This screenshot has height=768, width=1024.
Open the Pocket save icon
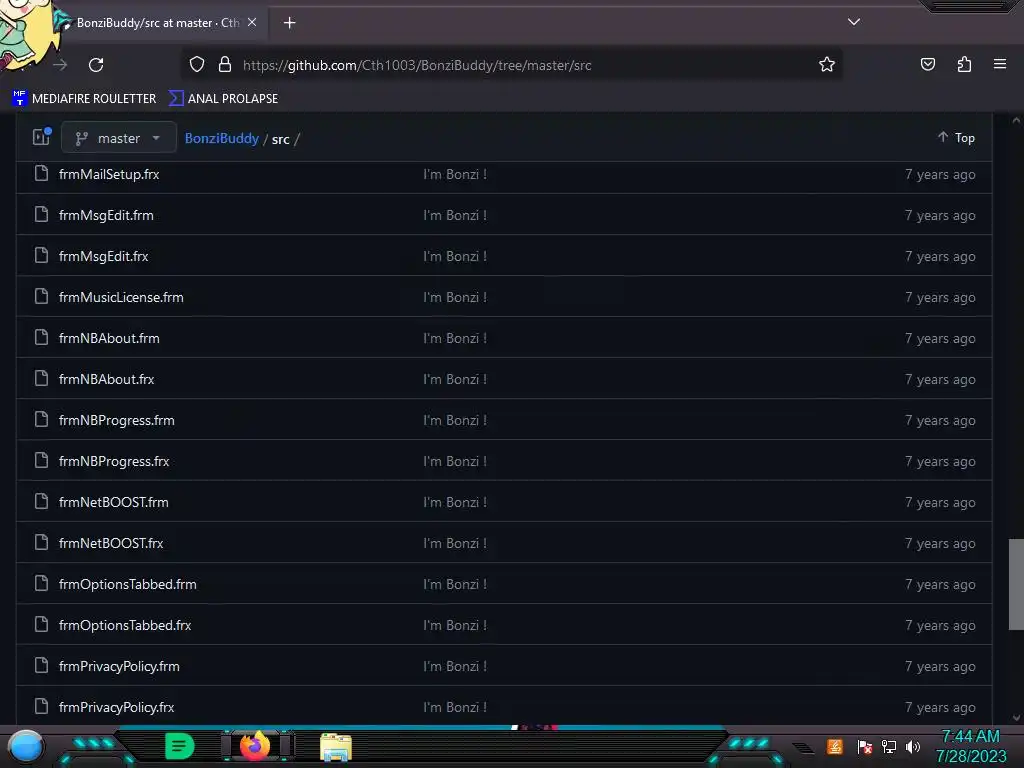[927, 64]
